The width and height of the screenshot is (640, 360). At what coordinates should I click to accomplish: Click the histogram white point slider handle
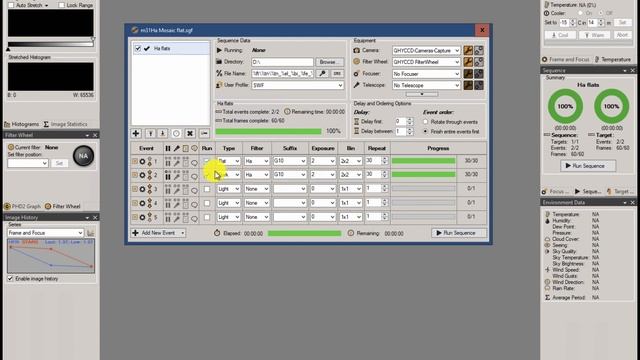pyautogui.click(x=93, y=40)
